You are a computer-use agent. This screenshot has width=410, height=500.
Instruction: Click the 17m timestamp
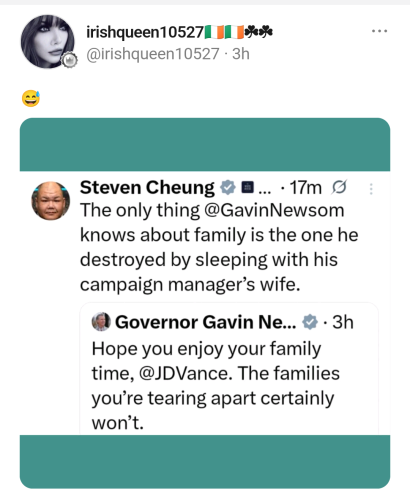click(305, 188)
